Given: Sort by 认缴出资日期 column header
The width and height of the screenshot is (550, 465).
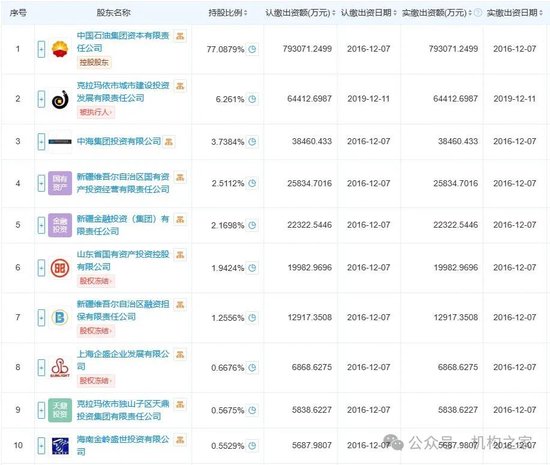Looking at the screenshot, I should [369, 13].
